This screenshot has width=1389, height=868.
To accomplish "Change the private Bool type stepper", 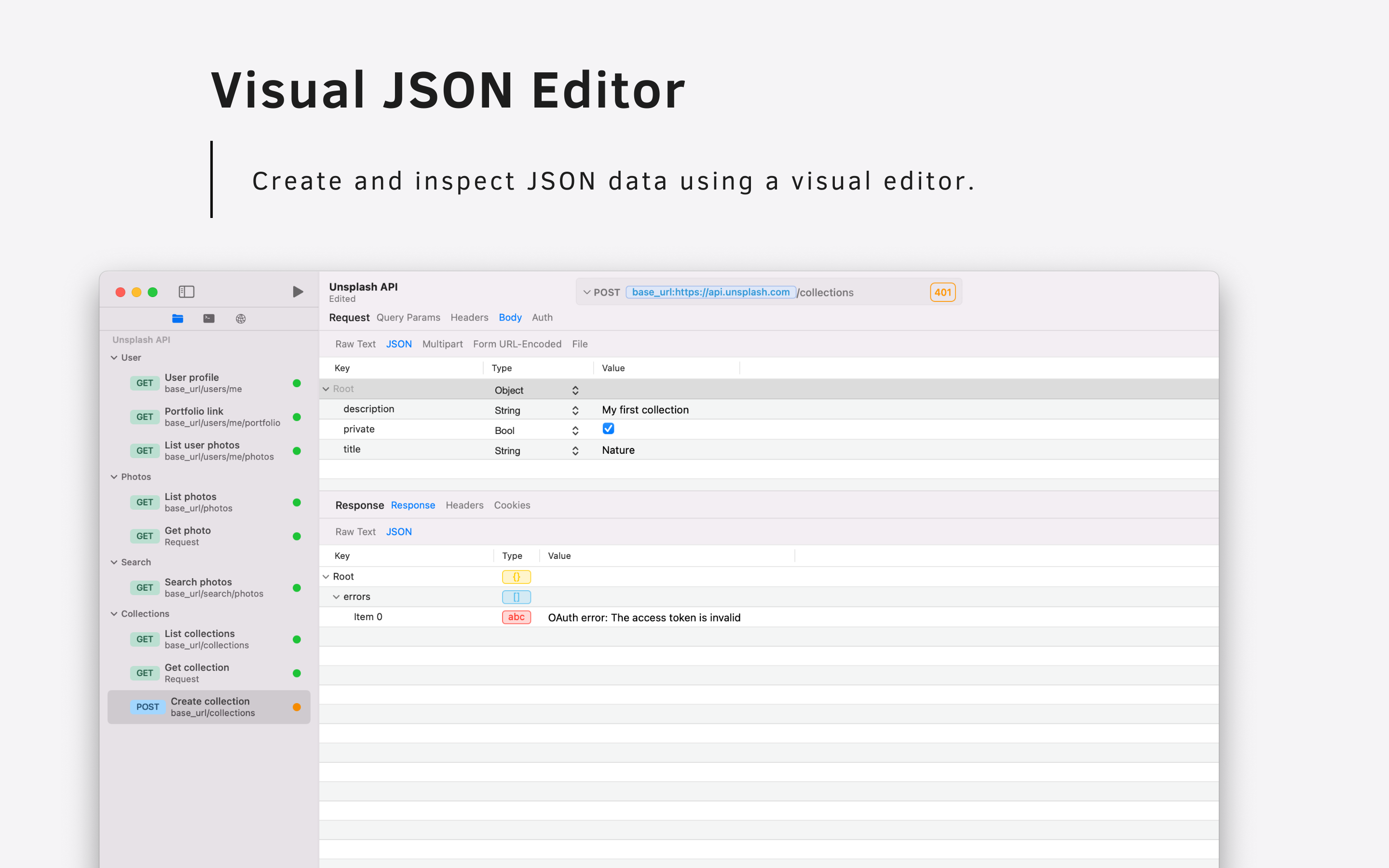I will [x=575, y=431].
